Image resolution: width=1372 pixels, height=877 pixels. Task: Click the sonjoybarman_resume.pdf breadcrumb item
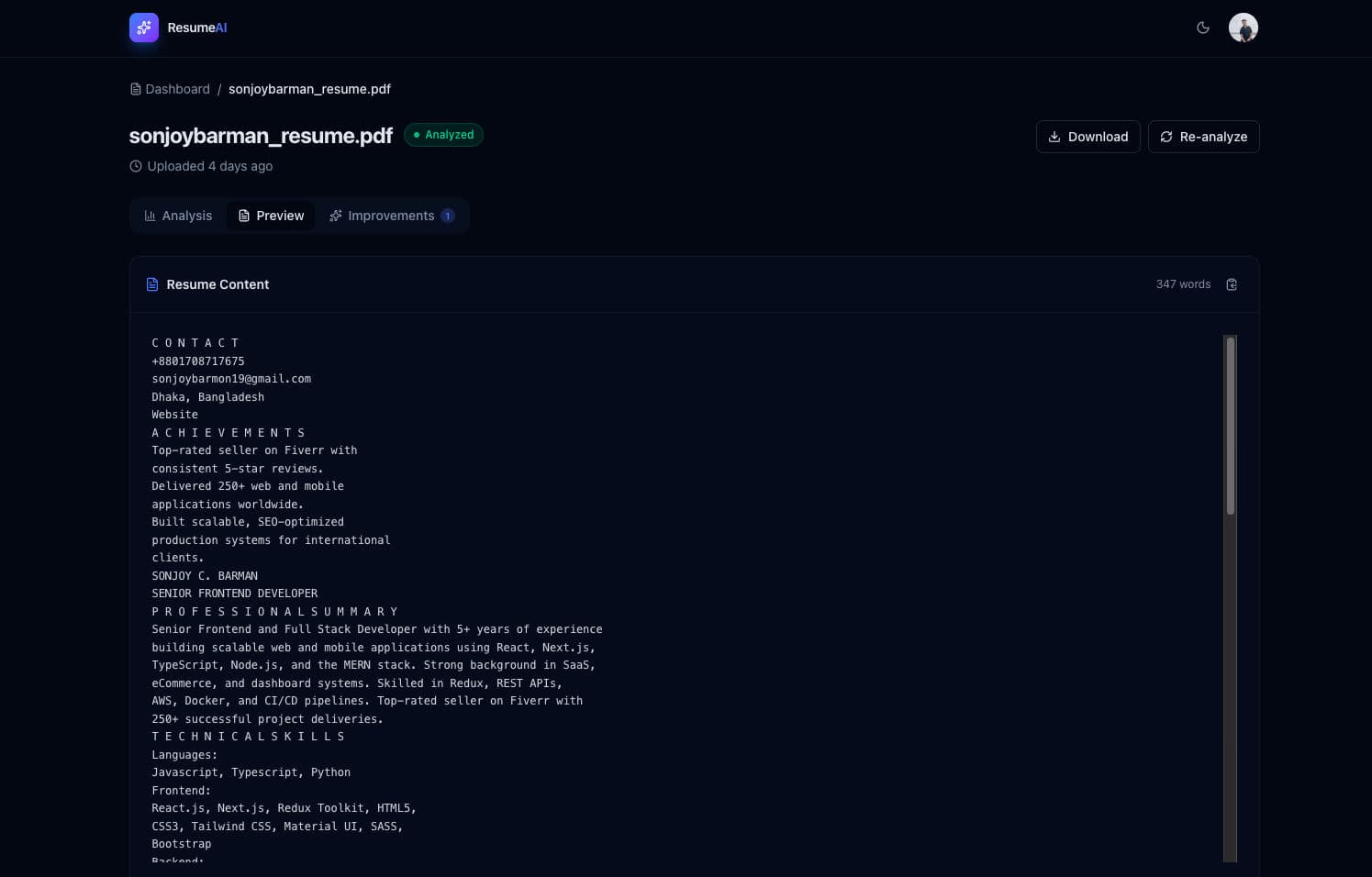309,89
